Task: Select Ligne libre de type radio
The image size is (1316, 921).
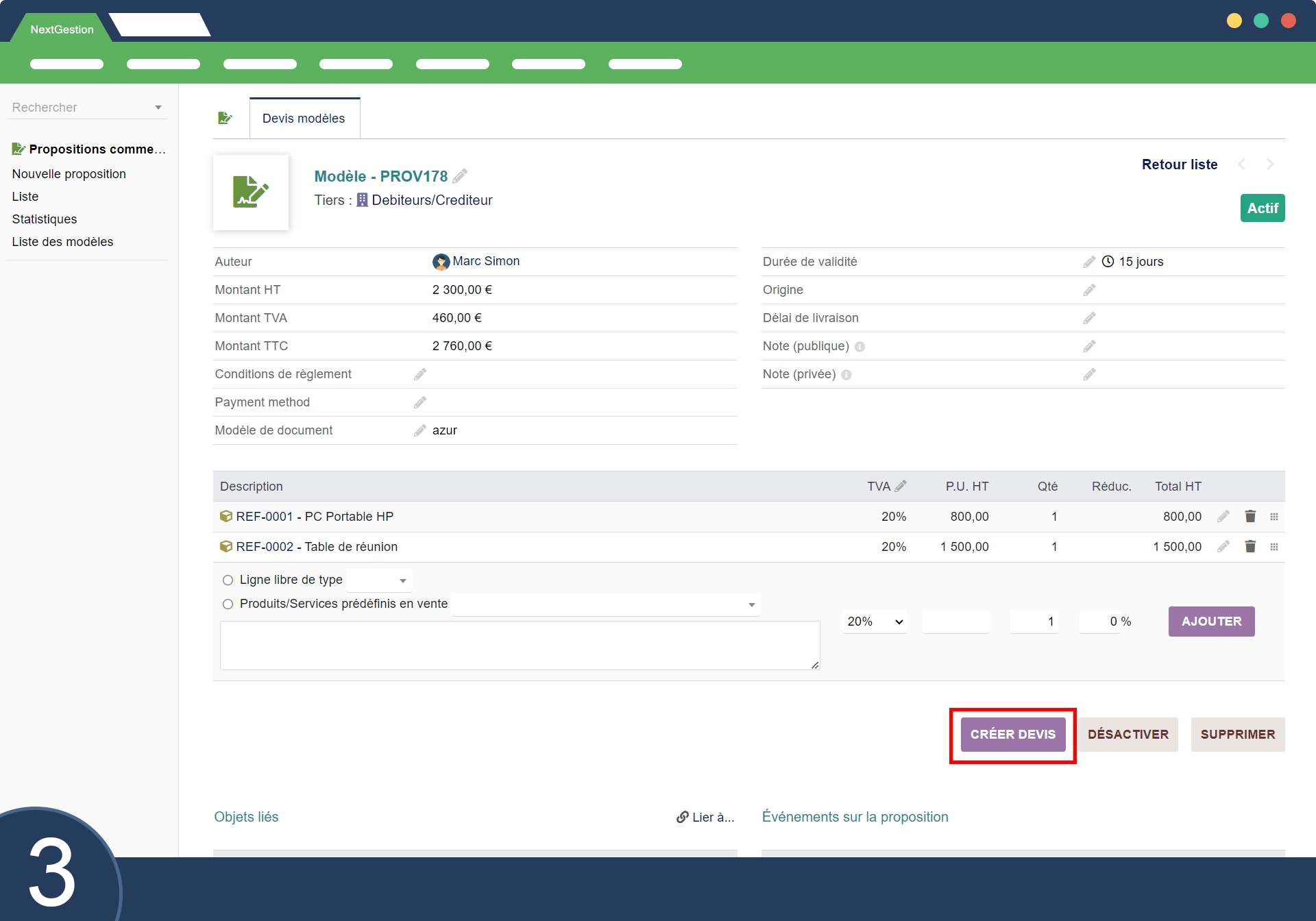Action: tap(228, 580)
